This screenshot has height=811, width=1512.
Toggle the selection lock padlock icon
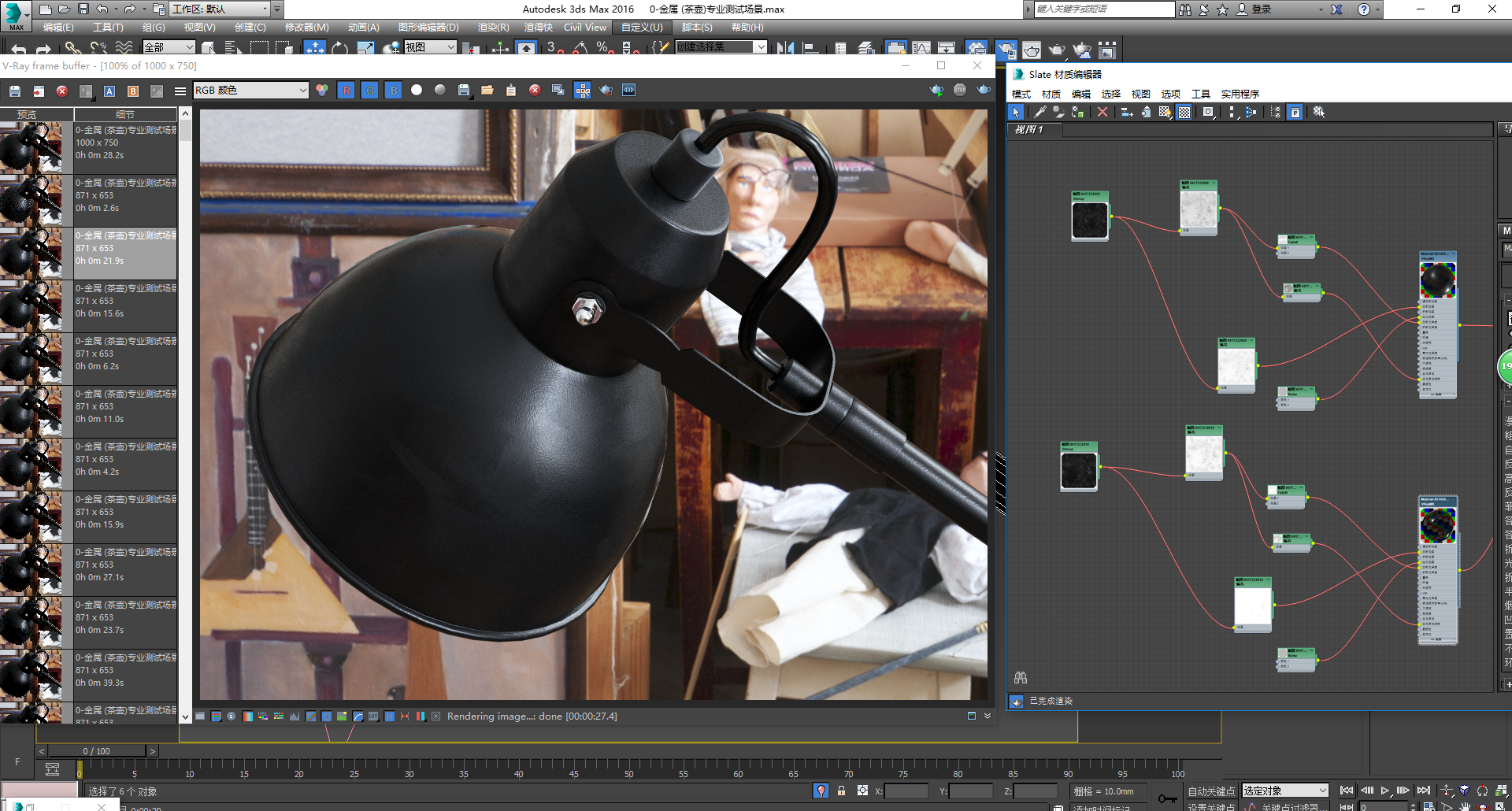(x=841, y=791)
